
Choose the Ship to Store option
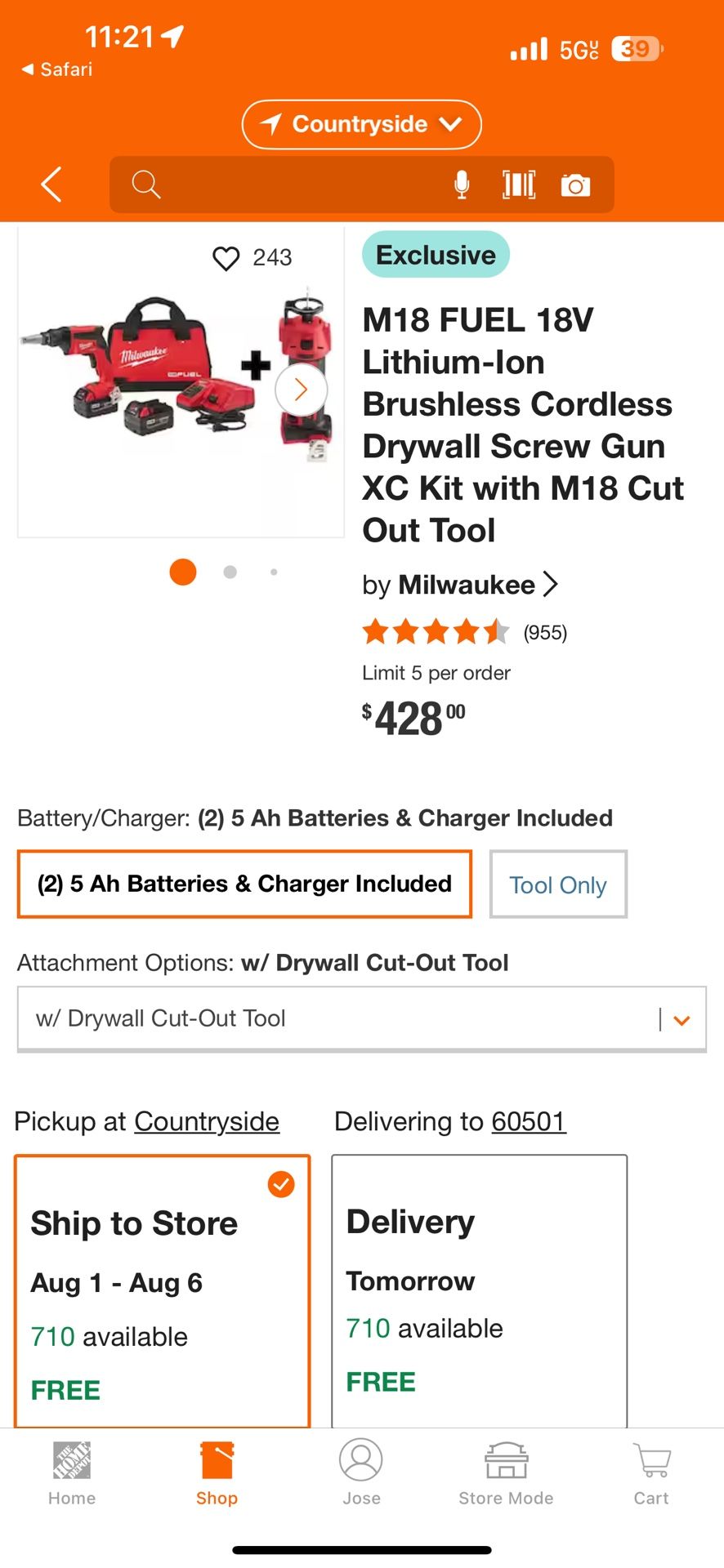162,1290
